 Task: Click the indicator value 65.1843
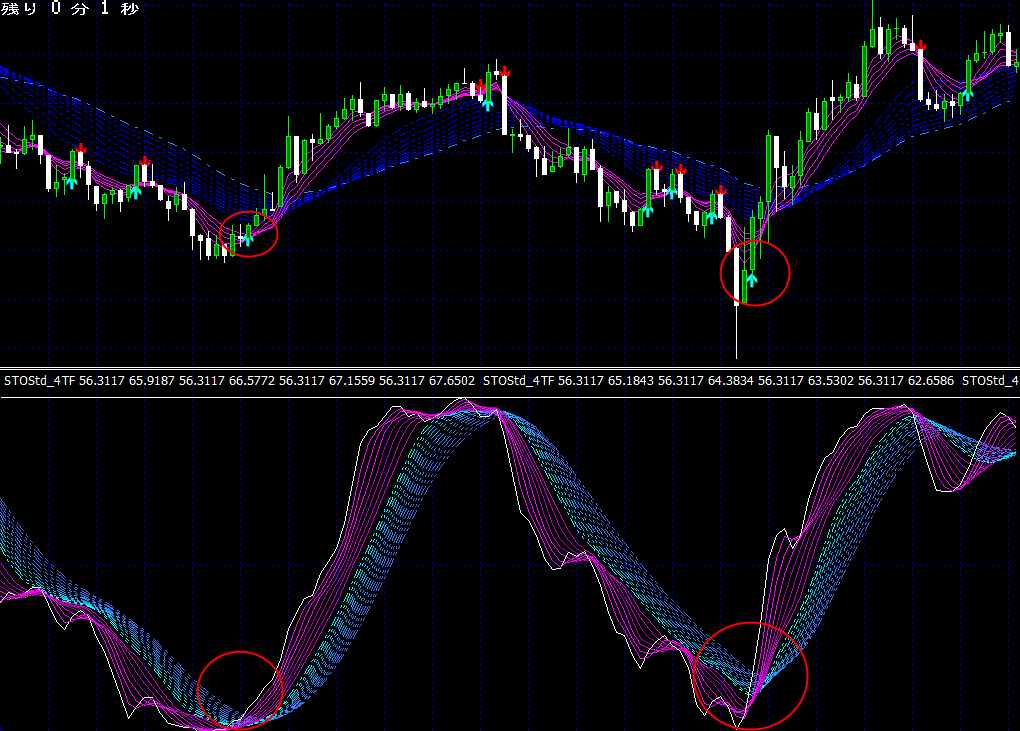coord(631,380)
